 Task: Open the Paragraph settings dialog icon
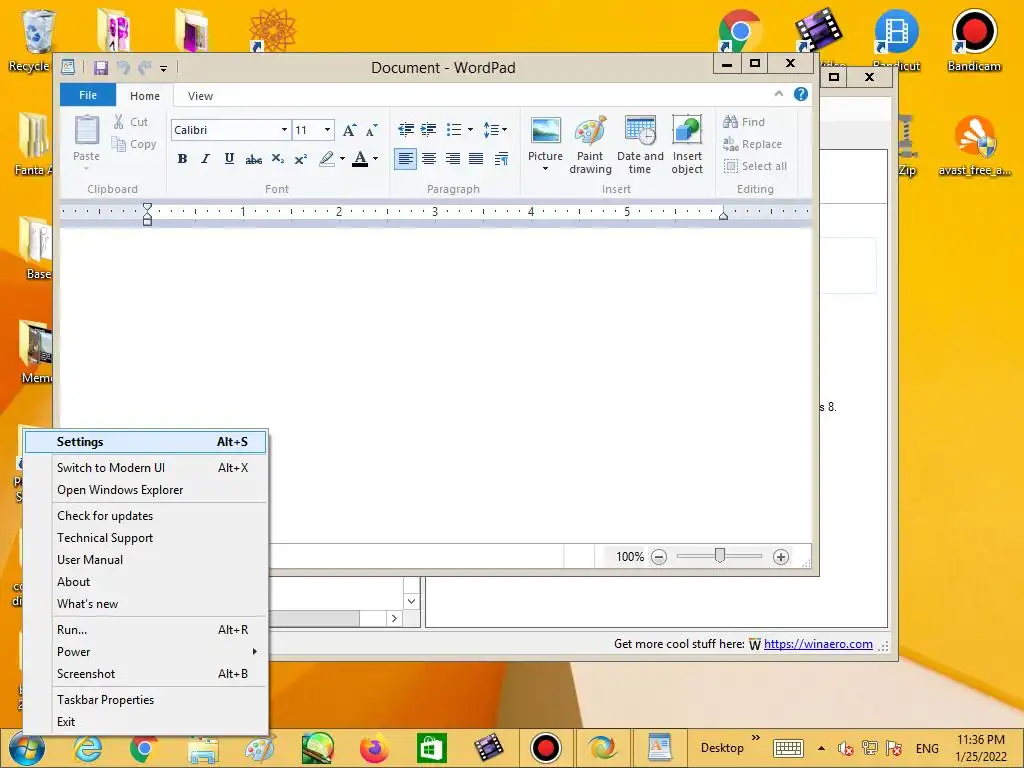(501, 159)
